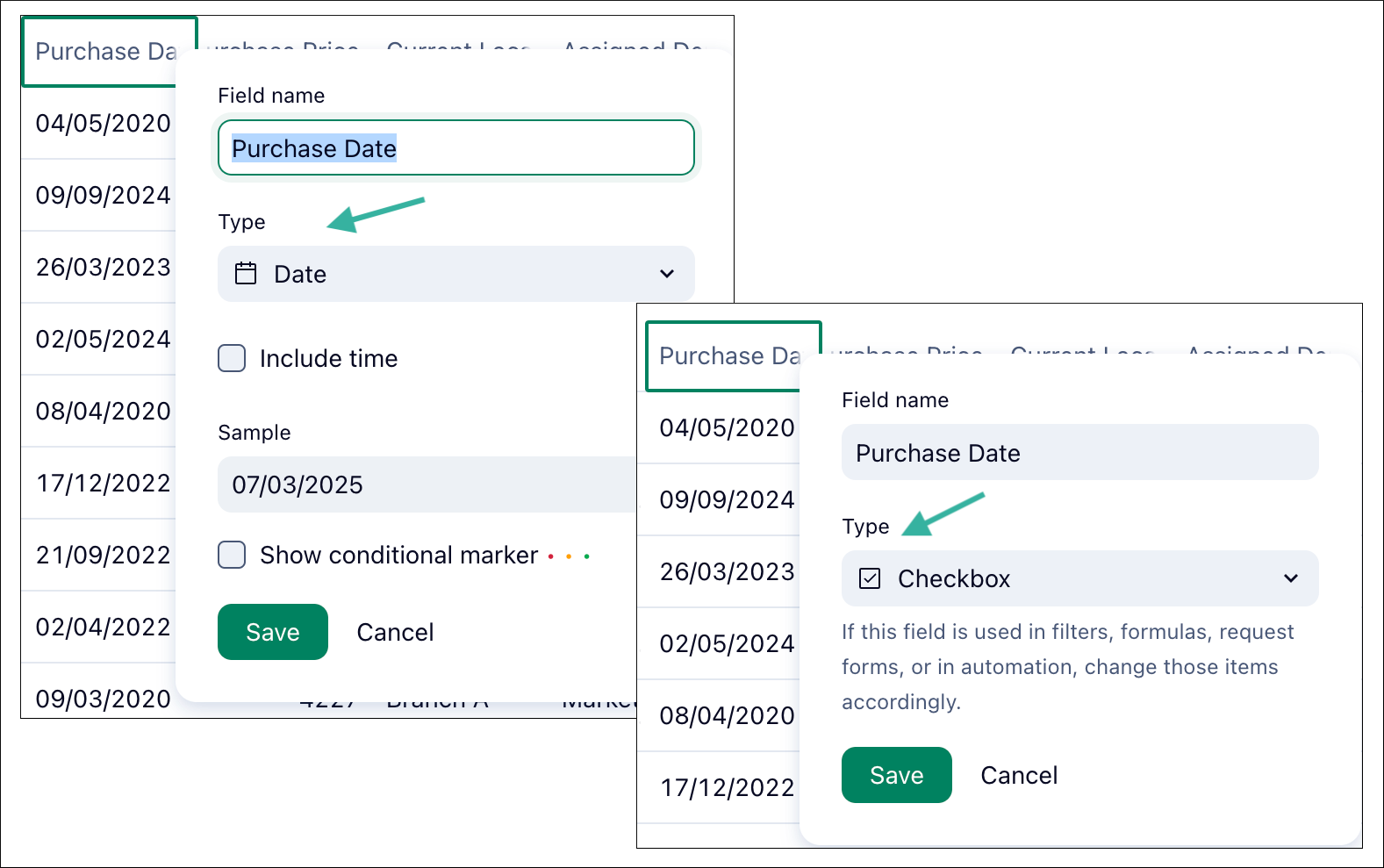Save the Checkbox field type change
The width and height of the screenshot is (1384, 868).
pyautogui.click(x=896, y=775)
